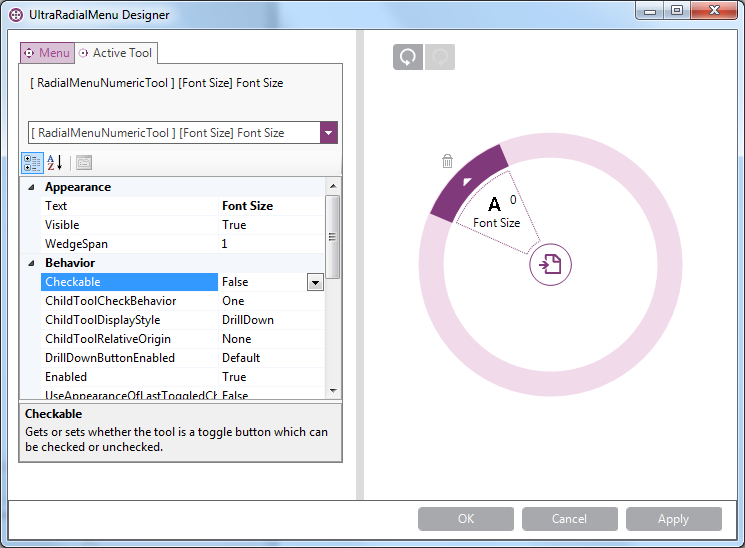Image resolution: width=745 pixels, height=548 pixels.
Task: Click the Apply button
Action: click(673, 519)
